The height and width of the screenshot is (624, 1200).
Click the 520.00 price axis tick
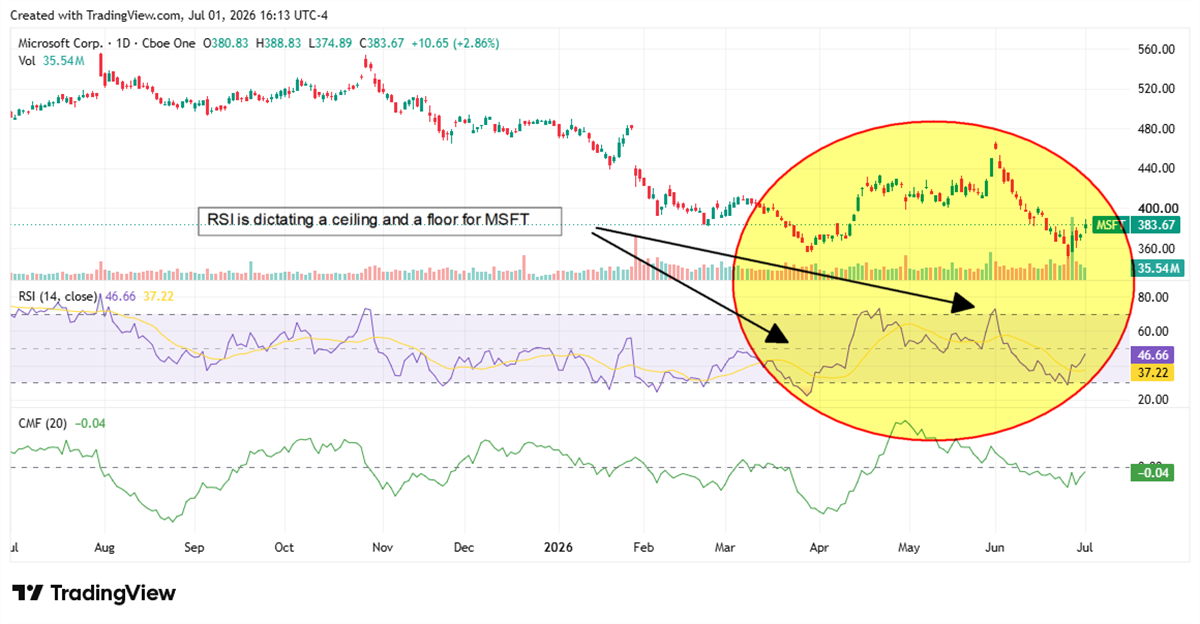point(1155,89)
